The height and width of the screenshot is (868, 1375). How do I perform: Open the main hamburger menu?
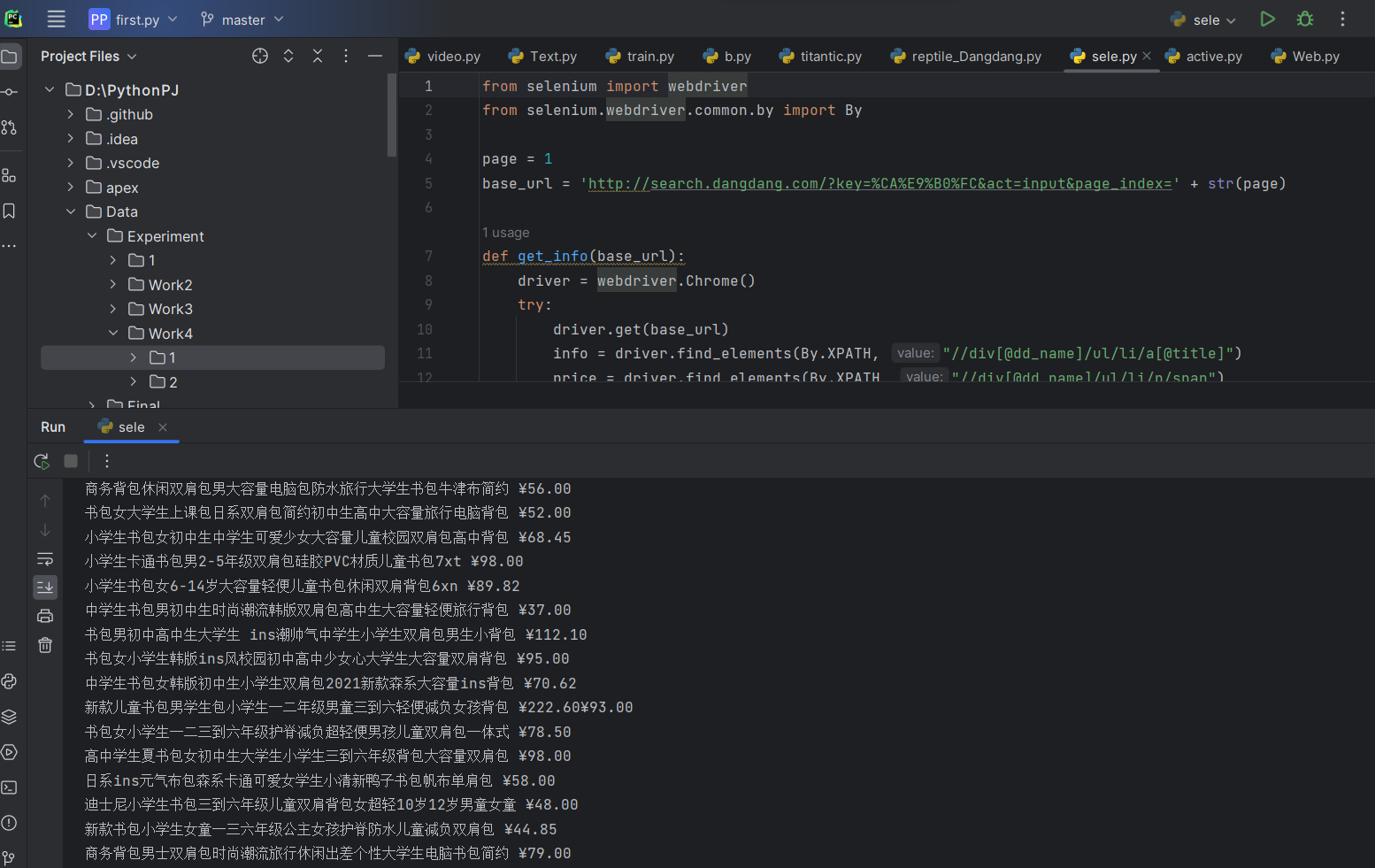(57, 19)
